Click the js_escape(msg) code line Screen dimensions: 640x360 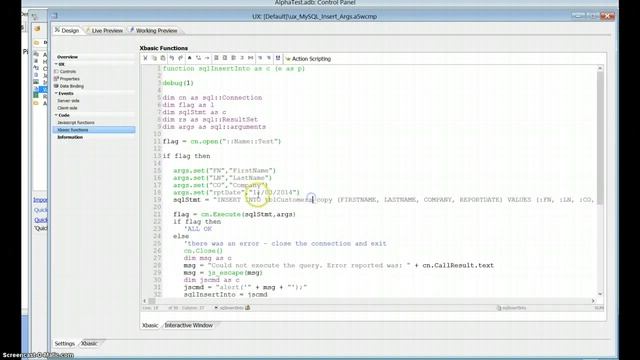click(223, 273)
